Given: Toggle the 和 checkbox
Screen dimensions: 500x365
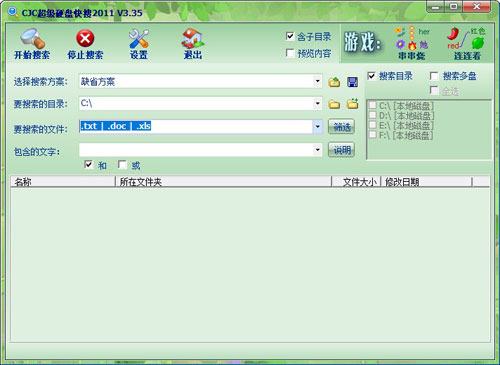Looking at the screenshot, I should 89,165.
